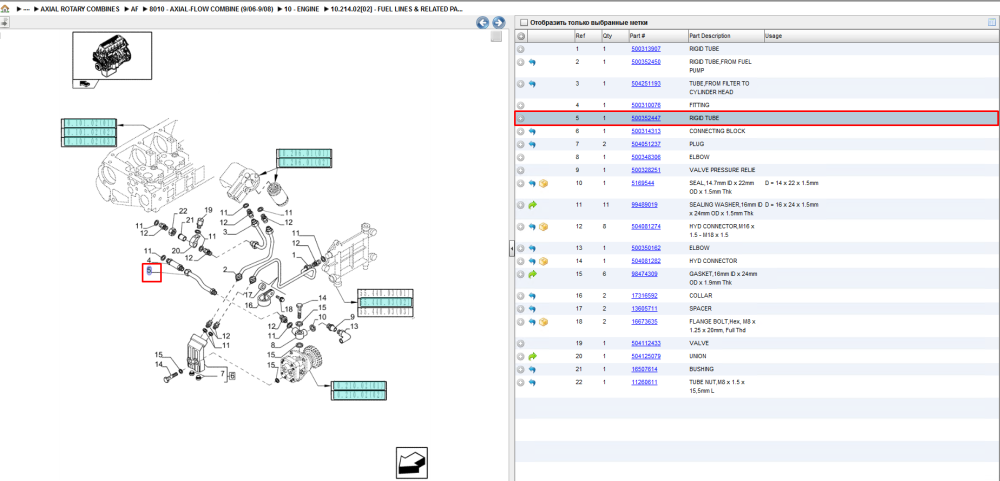Click green arrow icon on UNION row
The image size is (1000, 481).
tap(532, 356)
